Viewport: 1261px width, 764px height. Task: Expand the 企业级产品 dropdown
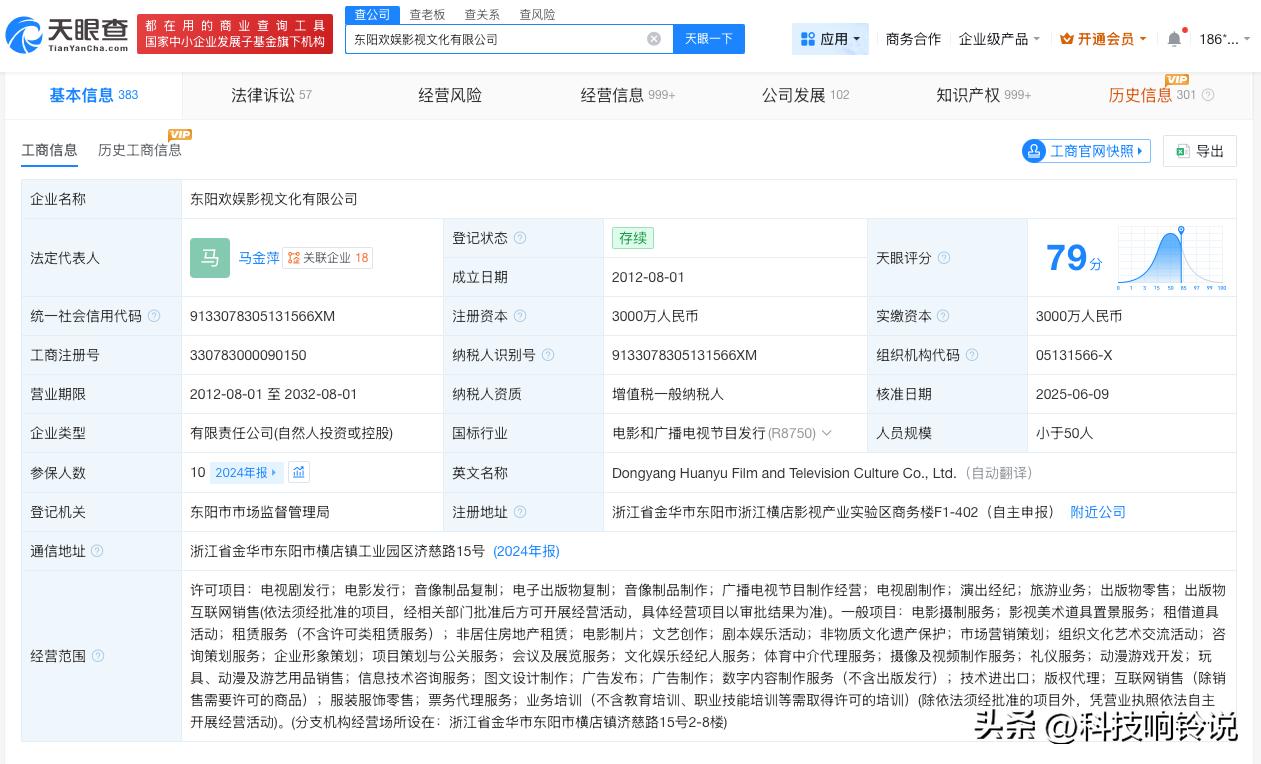(x=999, y=39)
